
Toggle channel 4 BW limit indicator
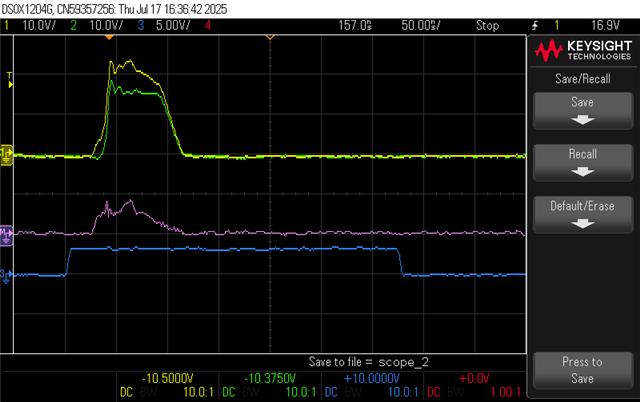456,392
